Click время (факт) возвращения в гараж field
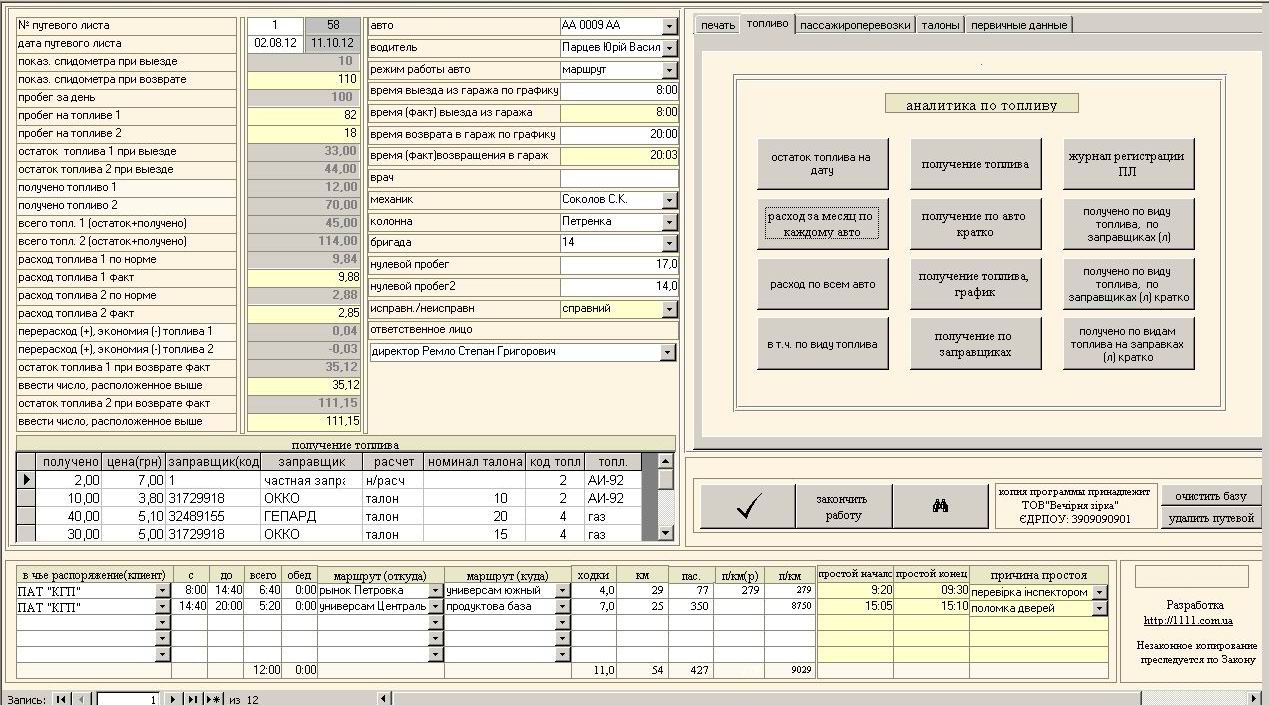Image resolution: width=1269 pixels, height=705 pixels. [619, 156]
